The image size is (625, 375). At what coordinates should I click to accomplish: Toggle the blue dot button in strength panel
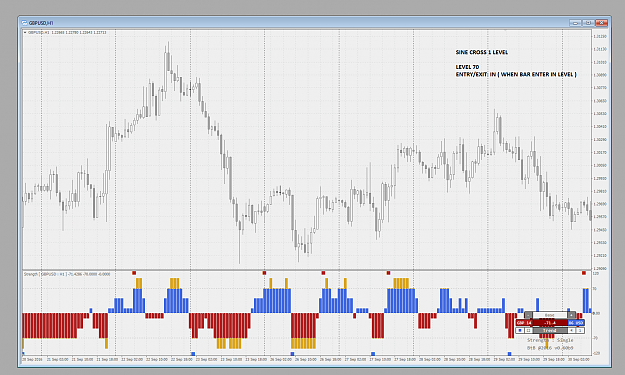[520, 330]
